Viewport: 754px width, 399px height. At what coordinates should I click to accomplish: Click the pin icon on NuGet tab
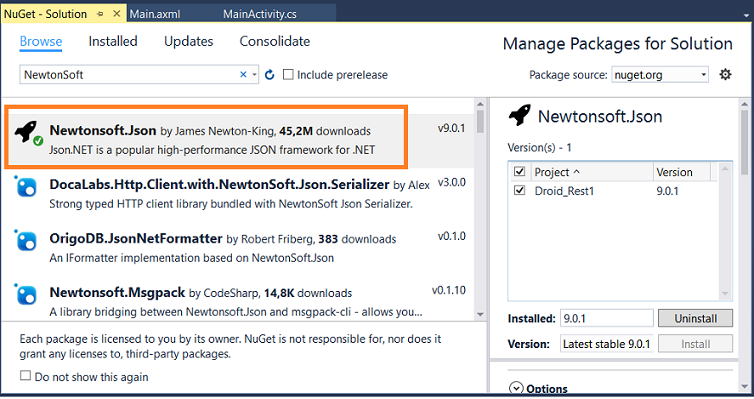point(100,14)
